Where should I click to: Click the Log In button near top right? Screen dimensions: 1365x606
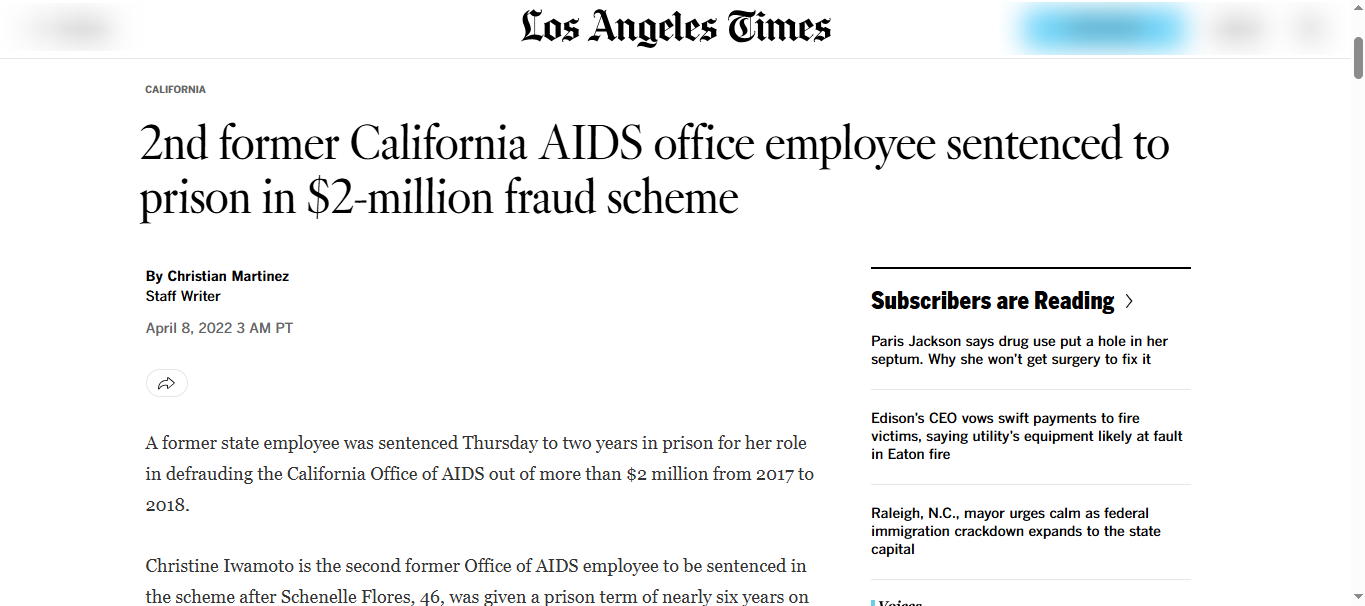[x=1237, y=28]
